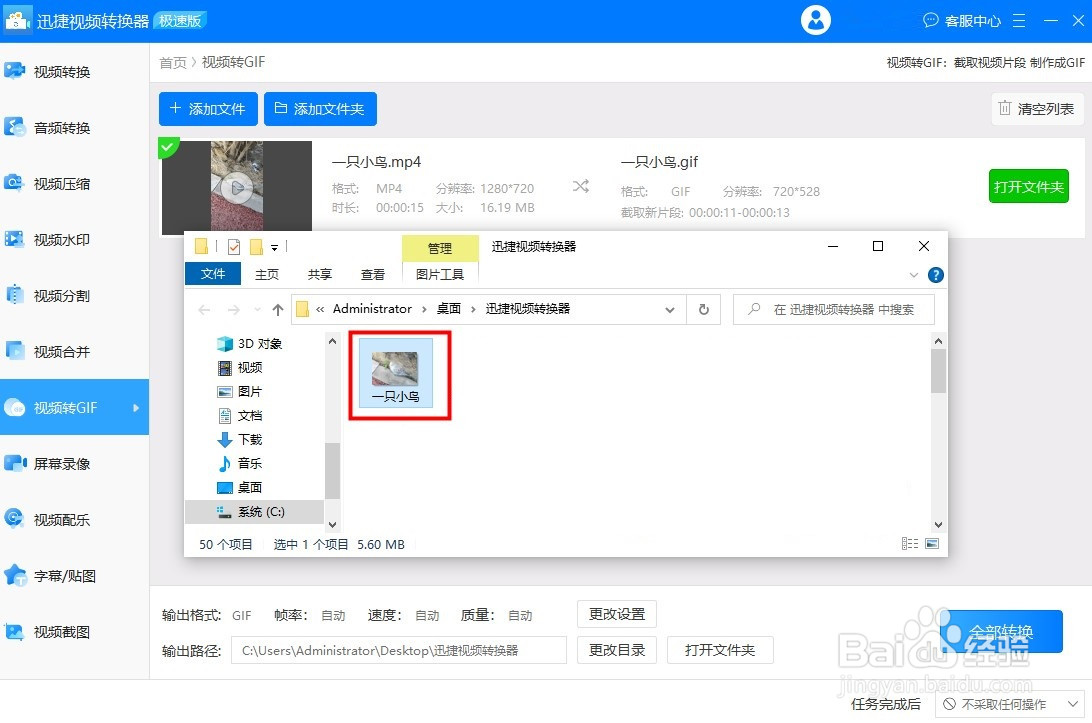1092x723 pixels.
Task: Select 文档 in Explorer navigation pane
Action: [x=241, y=416]
